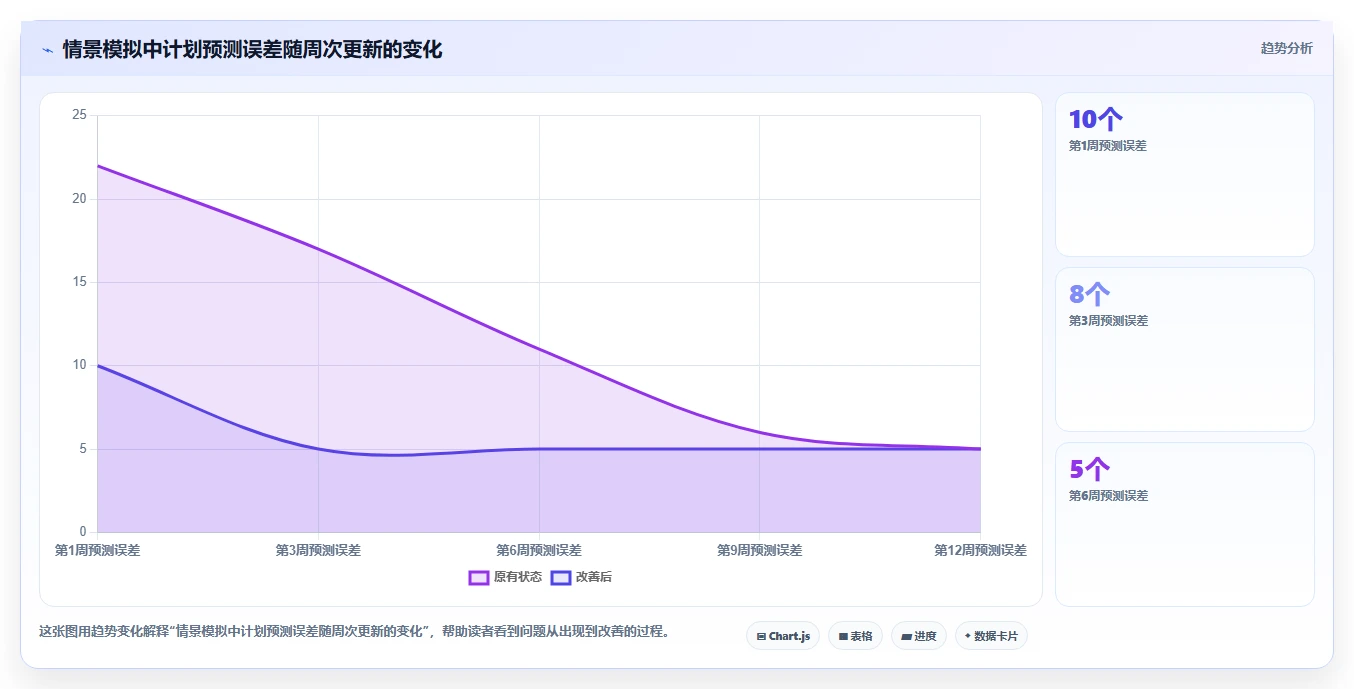Click the icon inside the 进度 chip

pos(906,636)
